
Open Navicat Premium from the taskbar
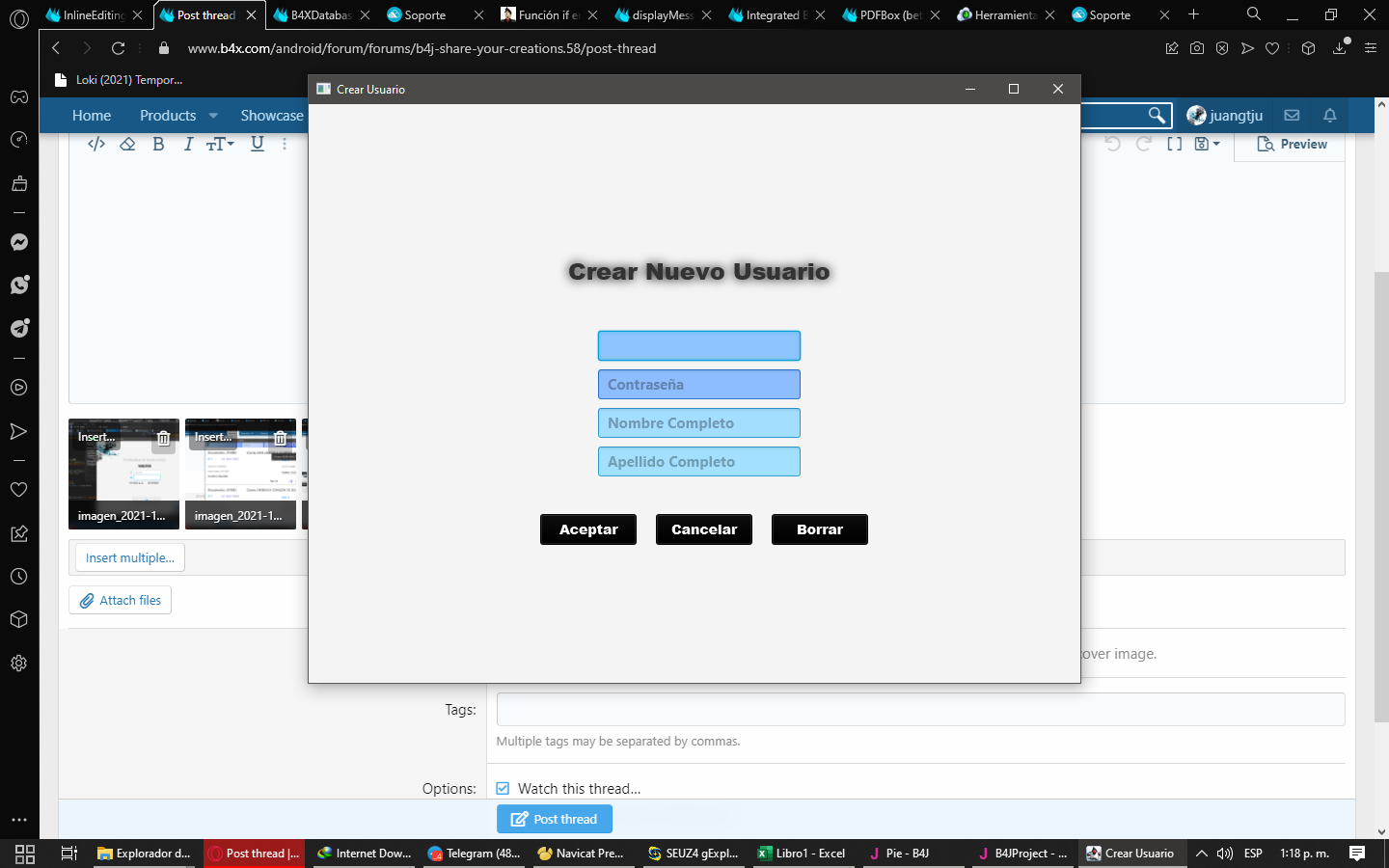(582, 854)
